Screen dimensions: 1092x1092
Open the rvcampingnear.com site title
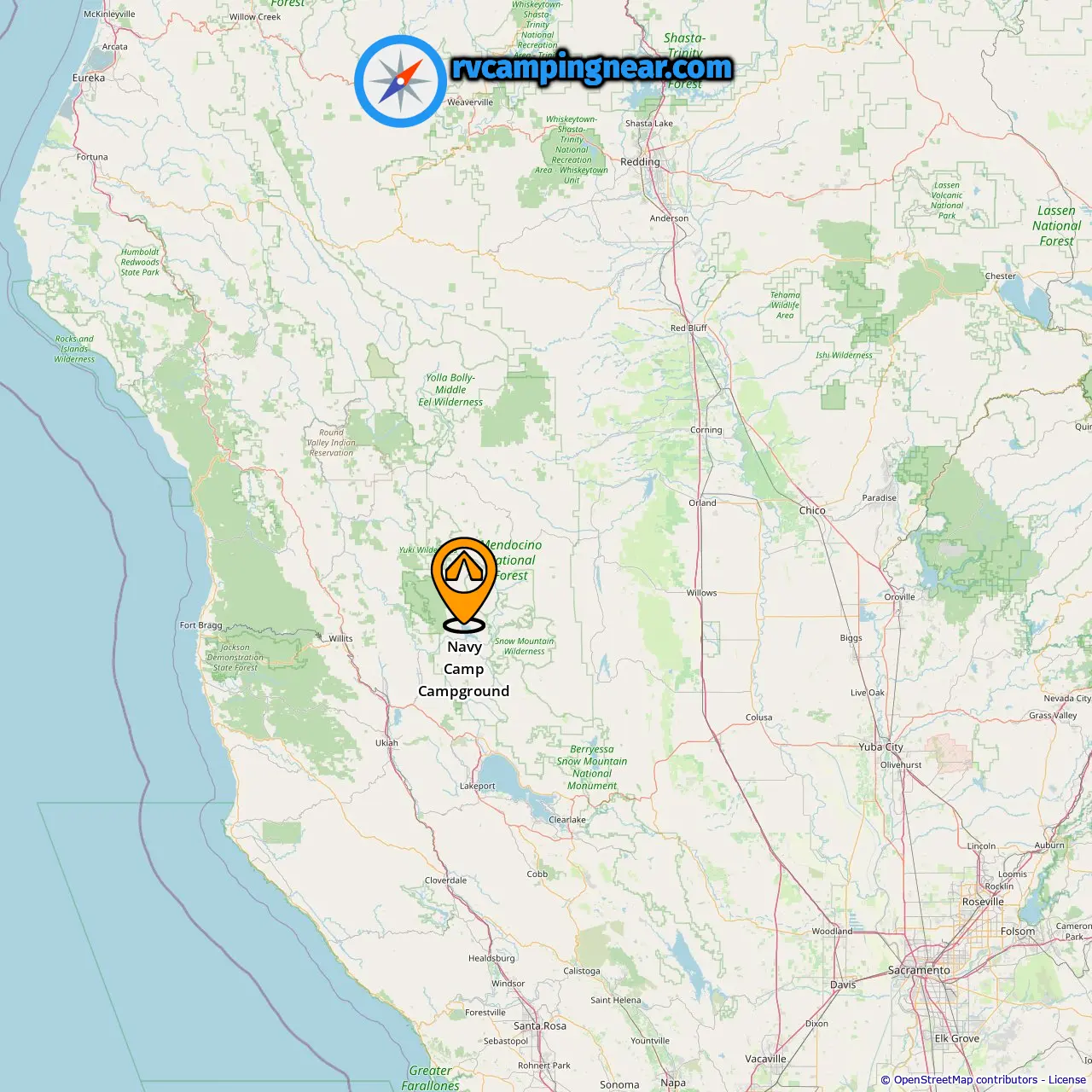click(592, 67)
